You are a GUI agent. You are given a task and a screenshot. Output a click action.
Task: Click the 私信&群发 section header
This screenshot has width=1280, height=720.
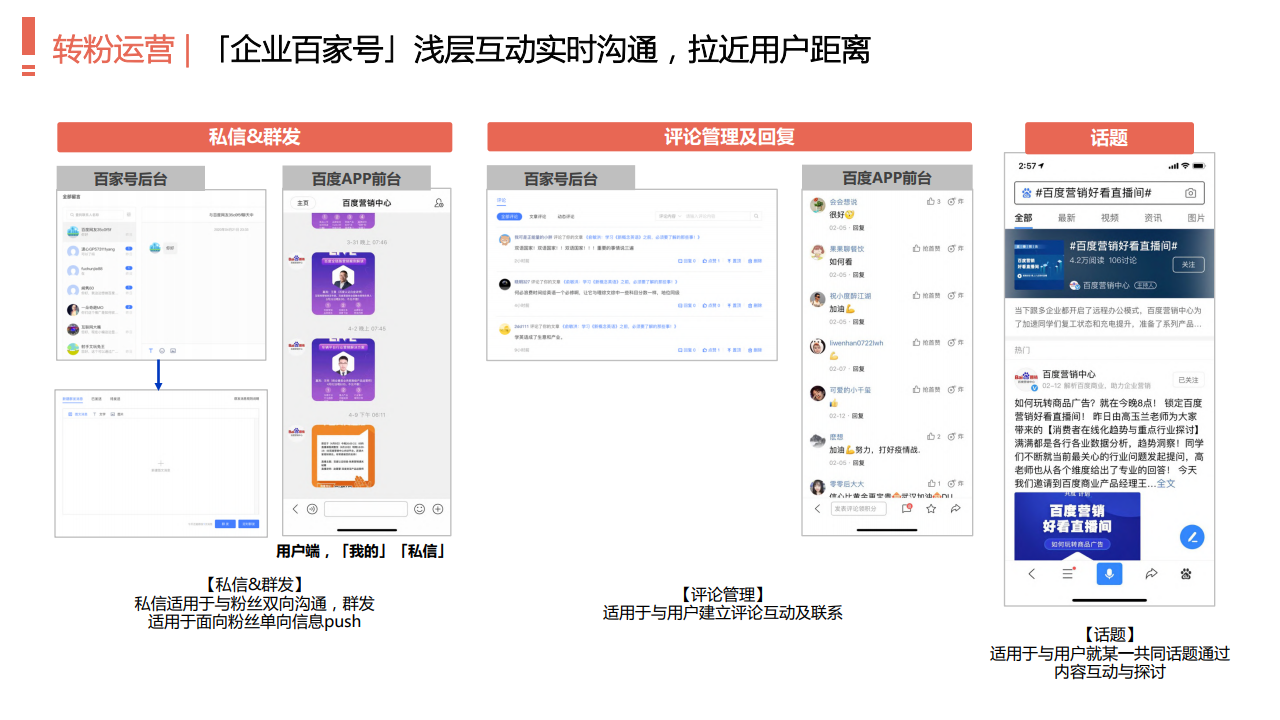[254, 137]
